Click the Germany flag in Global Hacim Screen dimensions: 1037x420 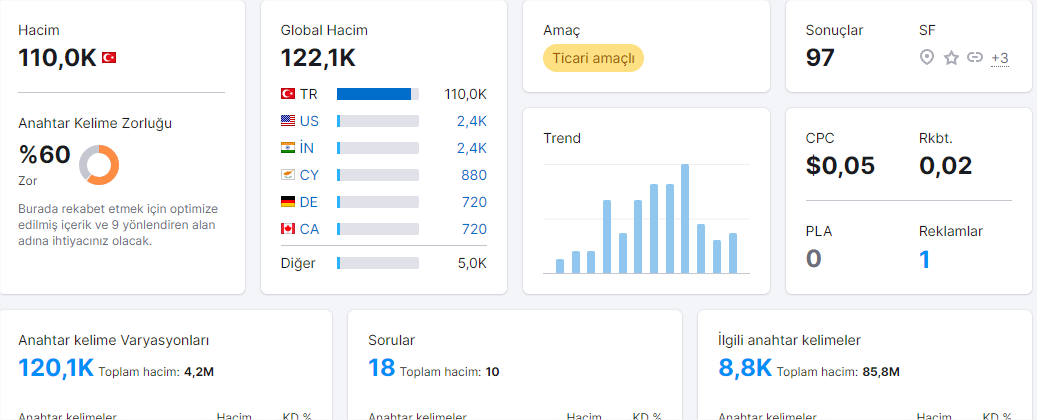click(288, 202)
